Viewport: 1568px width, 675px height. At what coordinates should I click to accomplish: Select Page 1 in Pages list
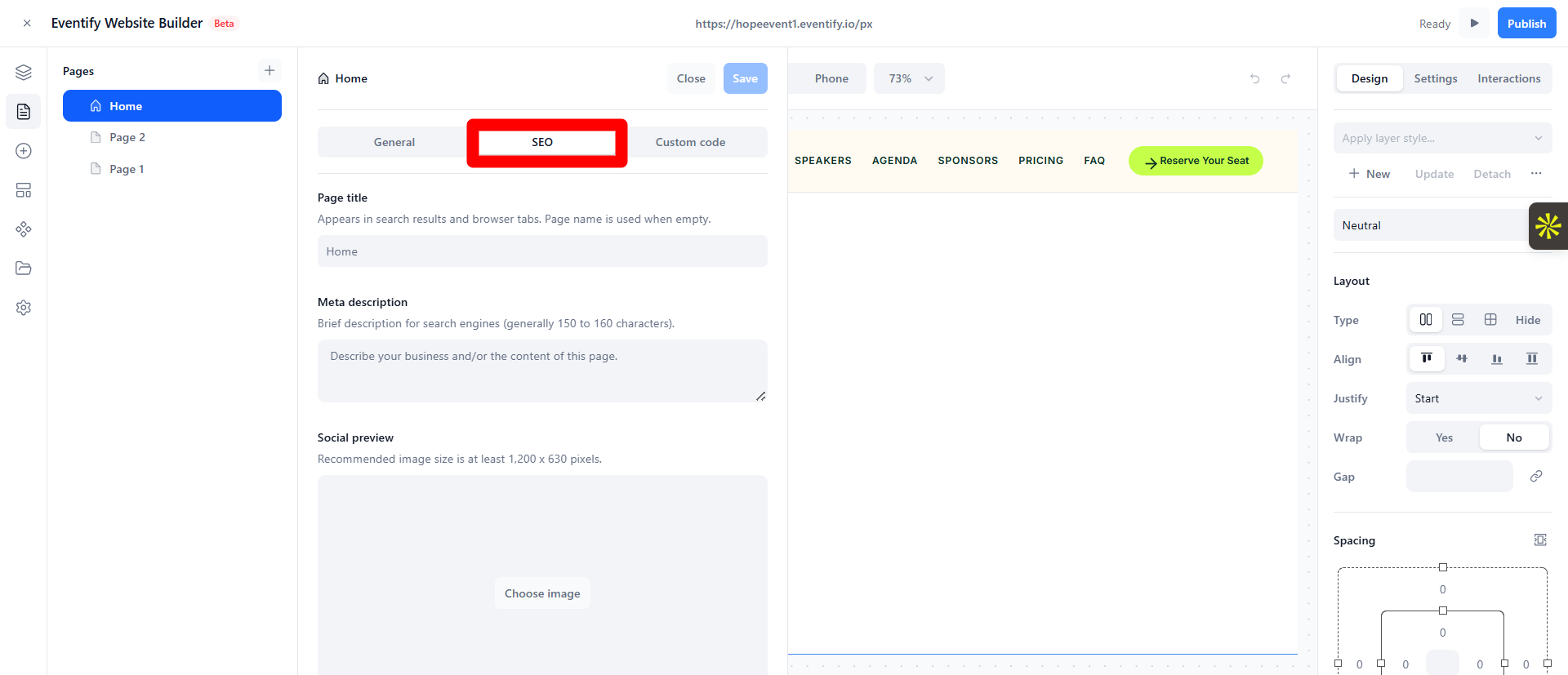point(172,169)
